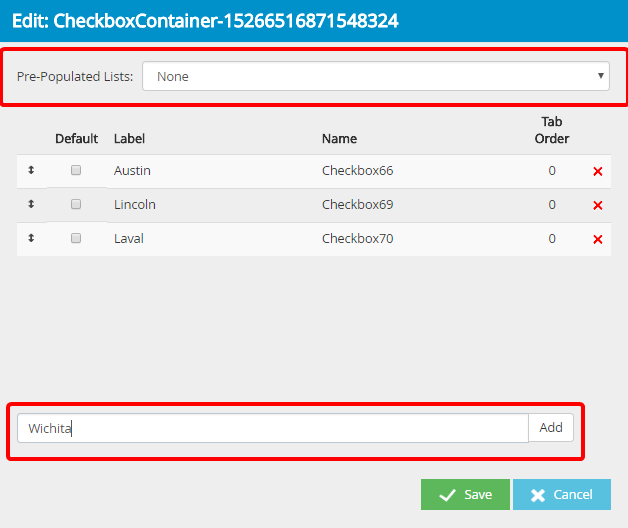Click the reorder handle for Laval row

pyautogui.click(x=31, y=239)
